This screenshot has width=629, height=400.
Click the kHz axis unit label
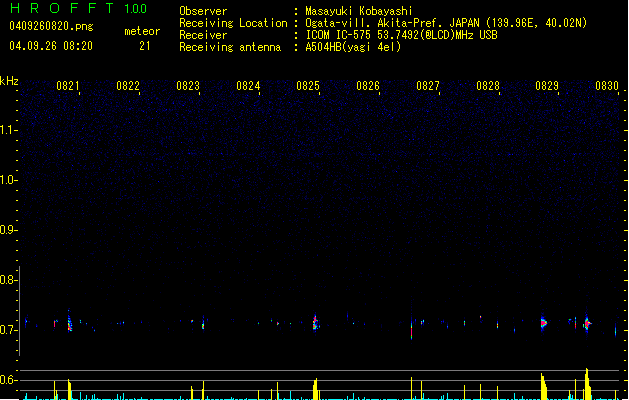click(9, 81)
